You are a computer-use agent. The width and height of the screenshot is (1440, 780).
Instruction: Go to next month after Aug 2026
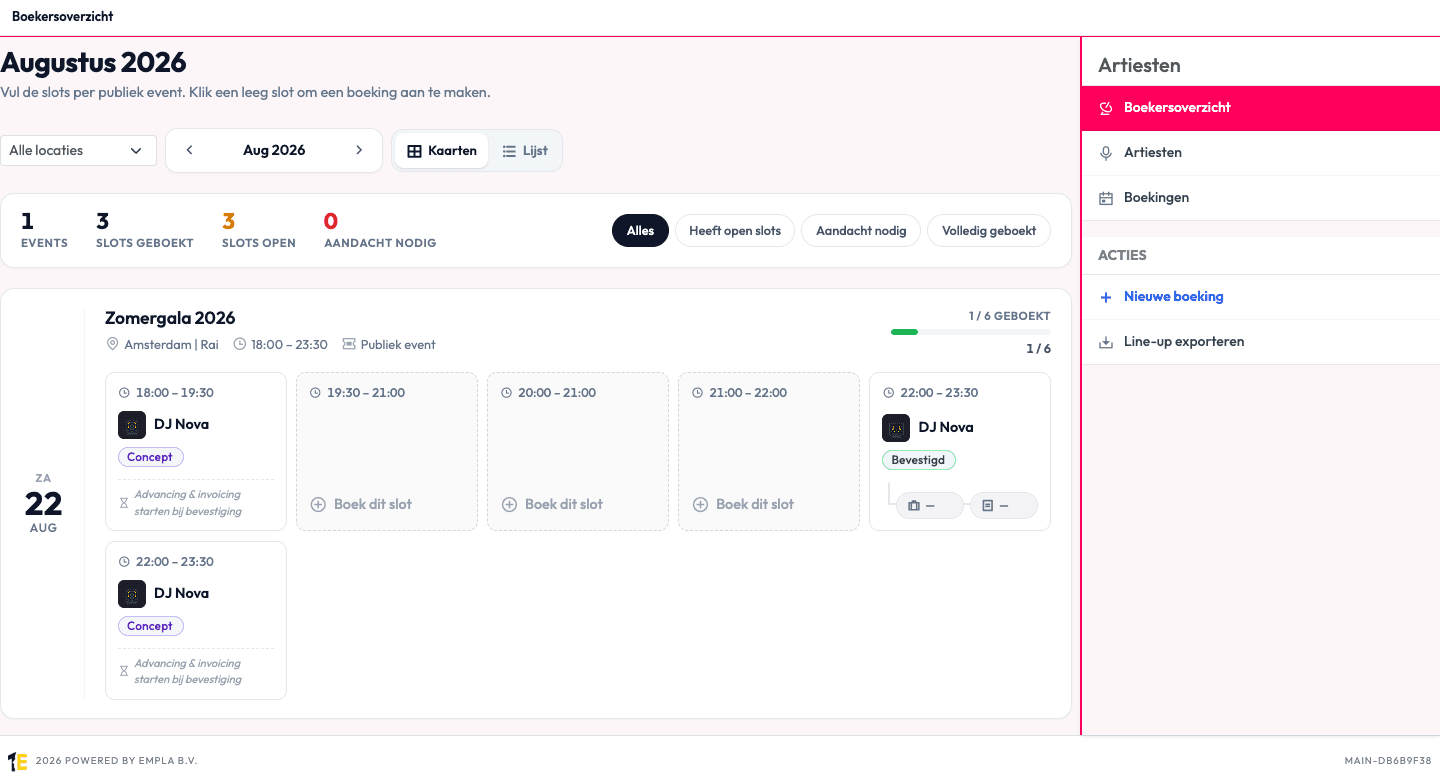coord(359,151)
